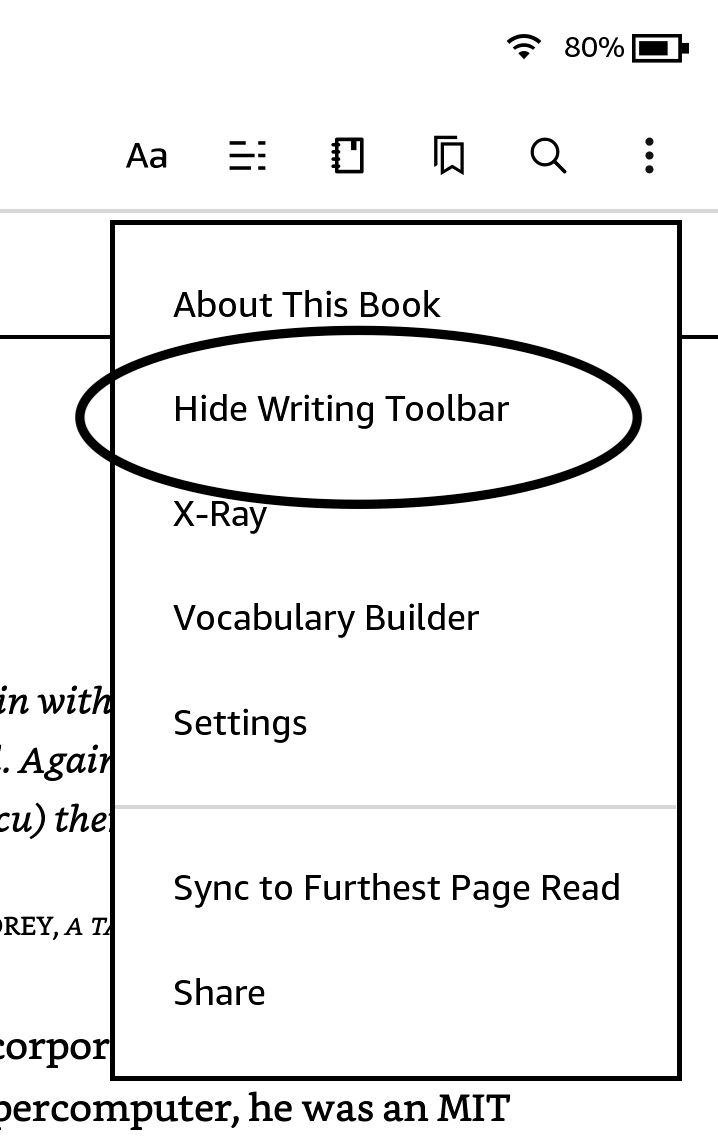Viewport: 718px width, 1145px height.
Task: Open the Aa font and layout settings
Action: pyautogui.click(x=146, y=156)
